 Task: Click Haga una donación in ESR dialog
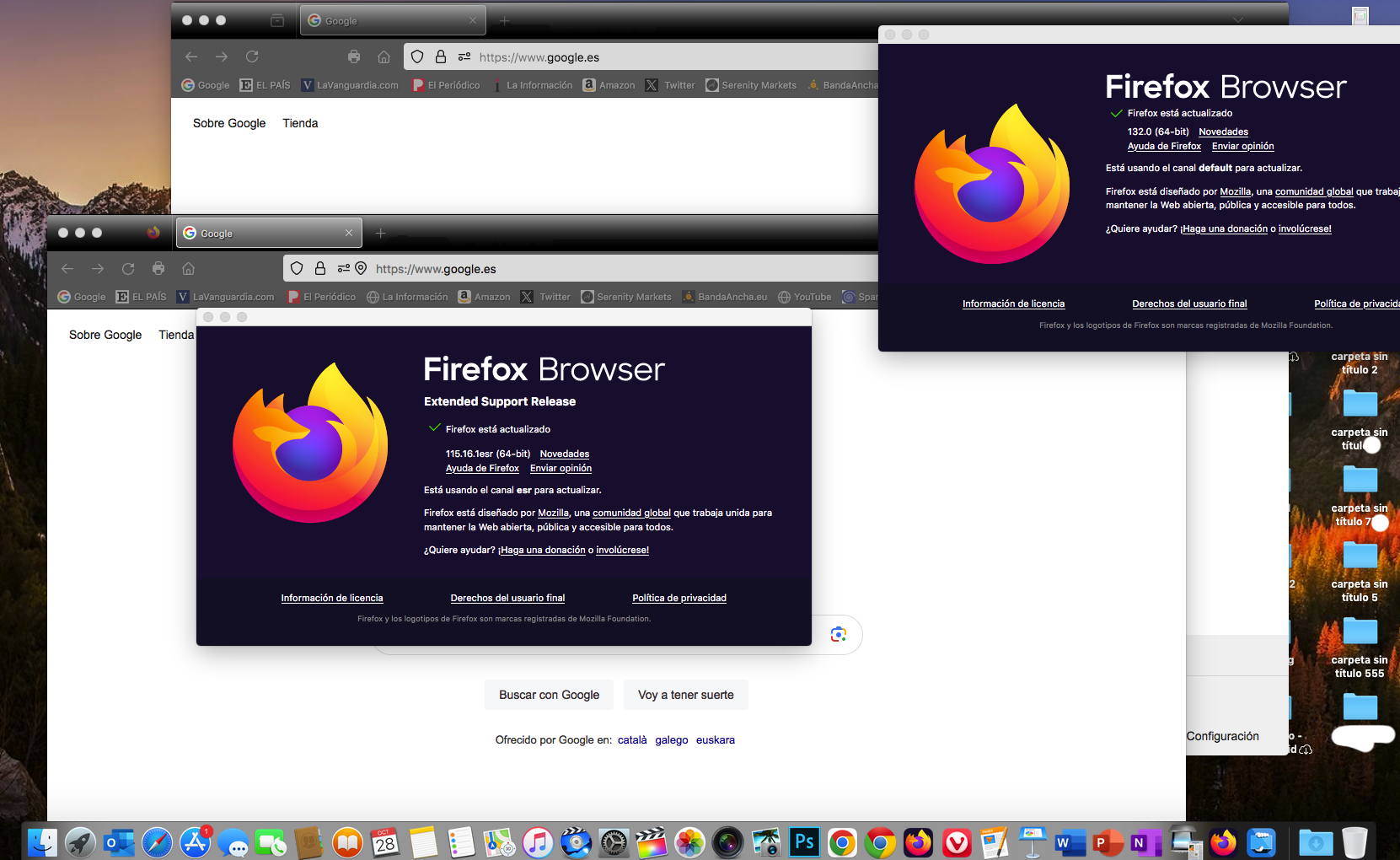(542, 550)
